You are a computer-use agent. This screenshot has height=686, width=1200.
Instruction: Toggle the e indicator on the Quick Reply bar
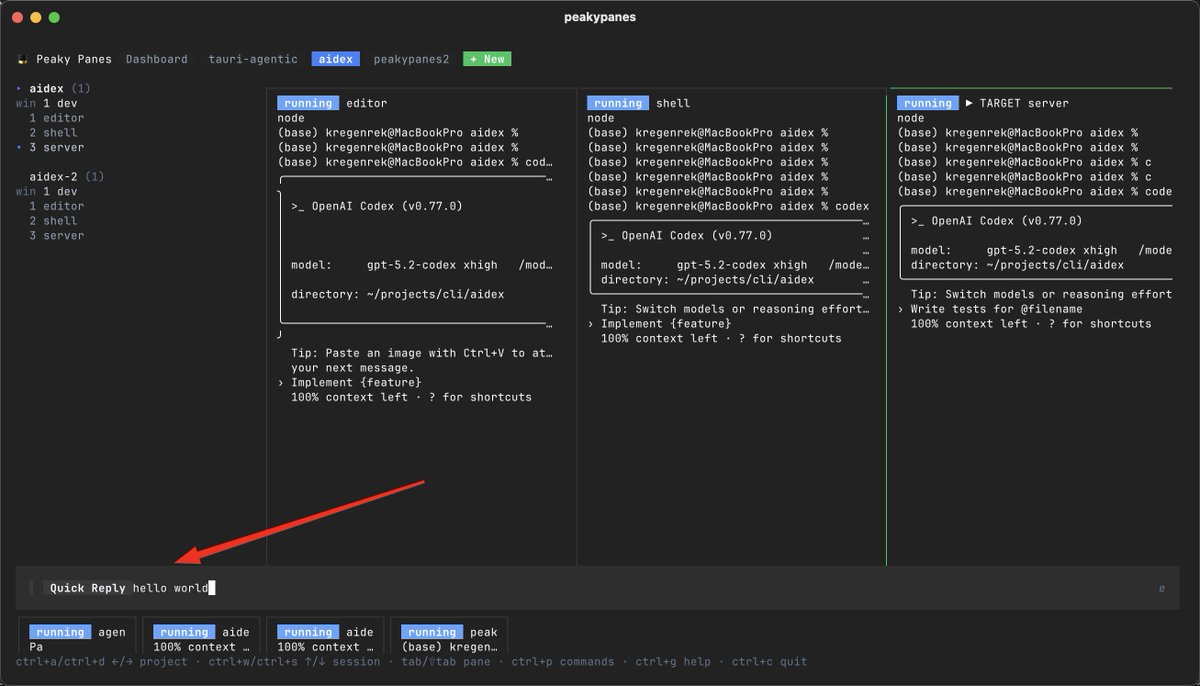pyautogui.click(x=1162, y=588)
